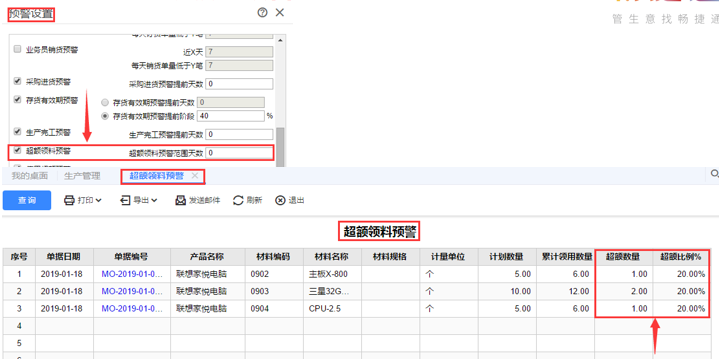Image resolution: width=719 pixels, height=360 pixels.
Task: Click the 打印 printer icon
Action: click(69, 200)
